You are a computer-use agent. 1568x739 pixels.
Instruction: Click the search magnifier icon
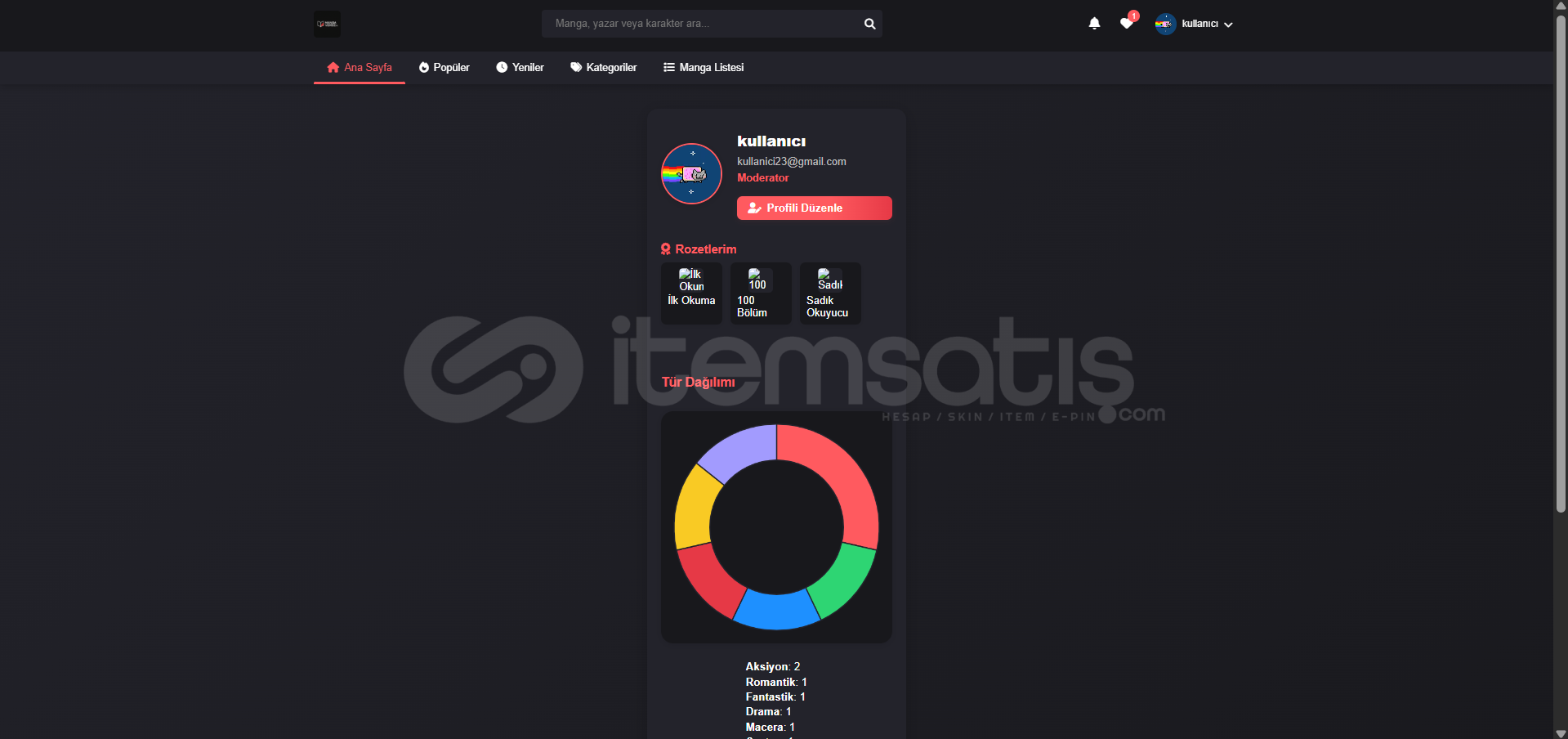point(869,24)
